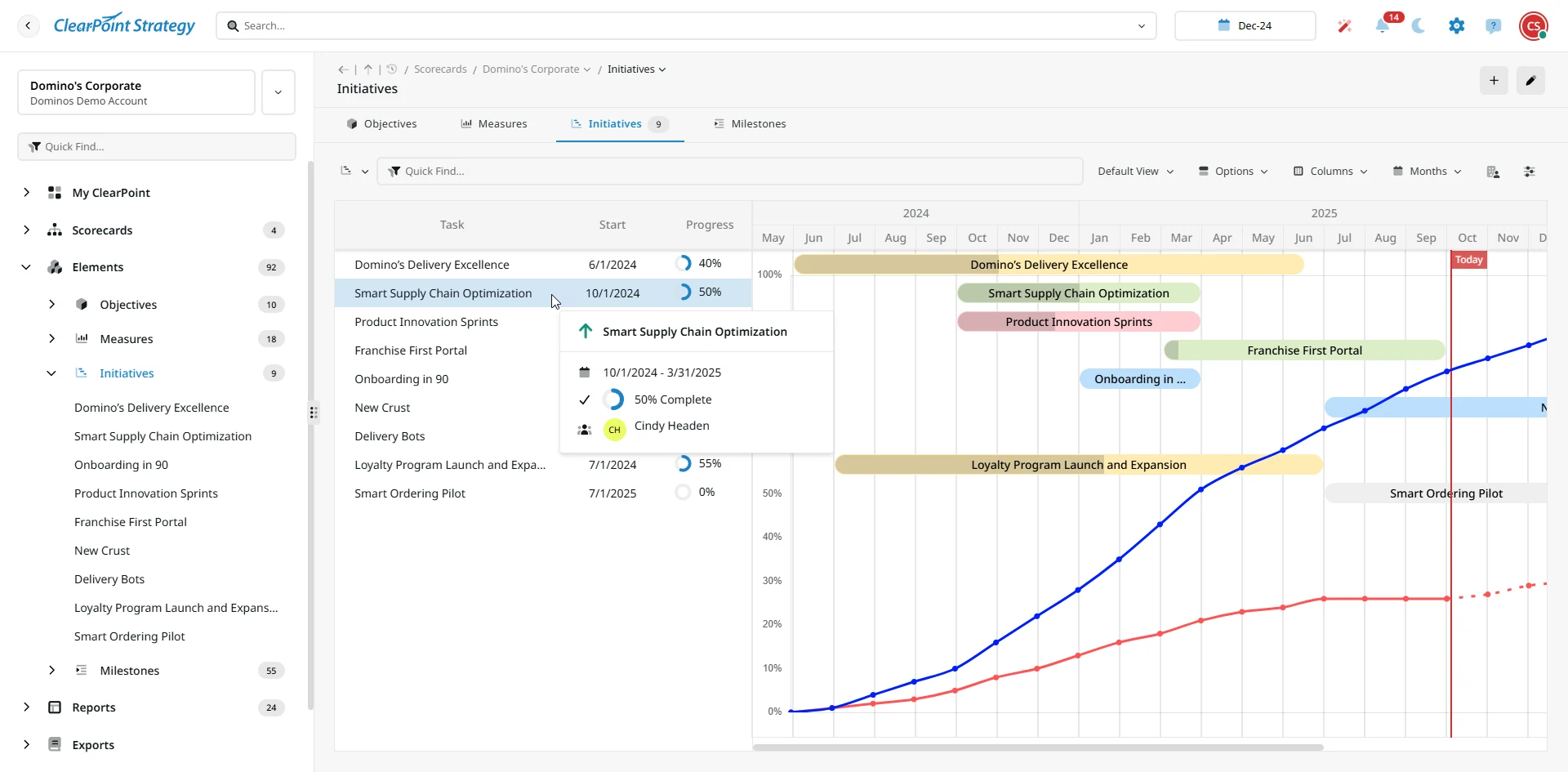Click the help question-mark icon
The image size is (1568, 772).
coord(1494,25)
